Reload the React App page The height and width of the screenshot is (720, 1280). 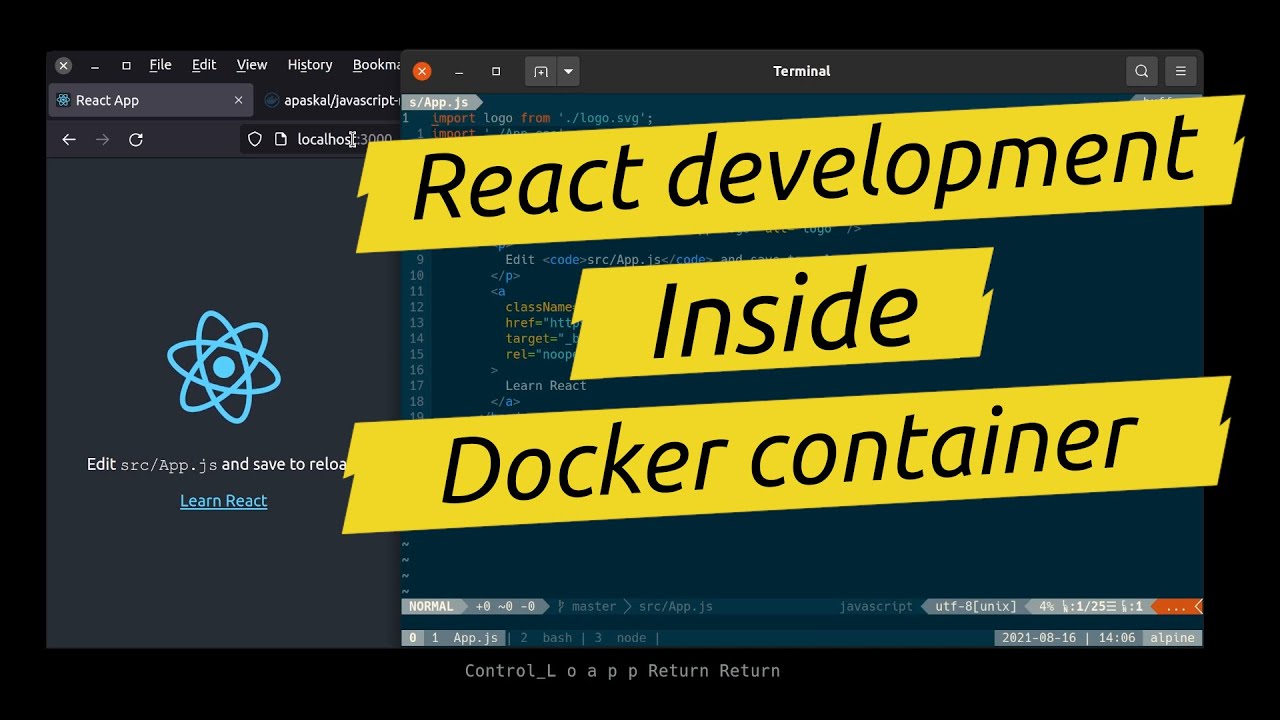(x=136, y=140)
